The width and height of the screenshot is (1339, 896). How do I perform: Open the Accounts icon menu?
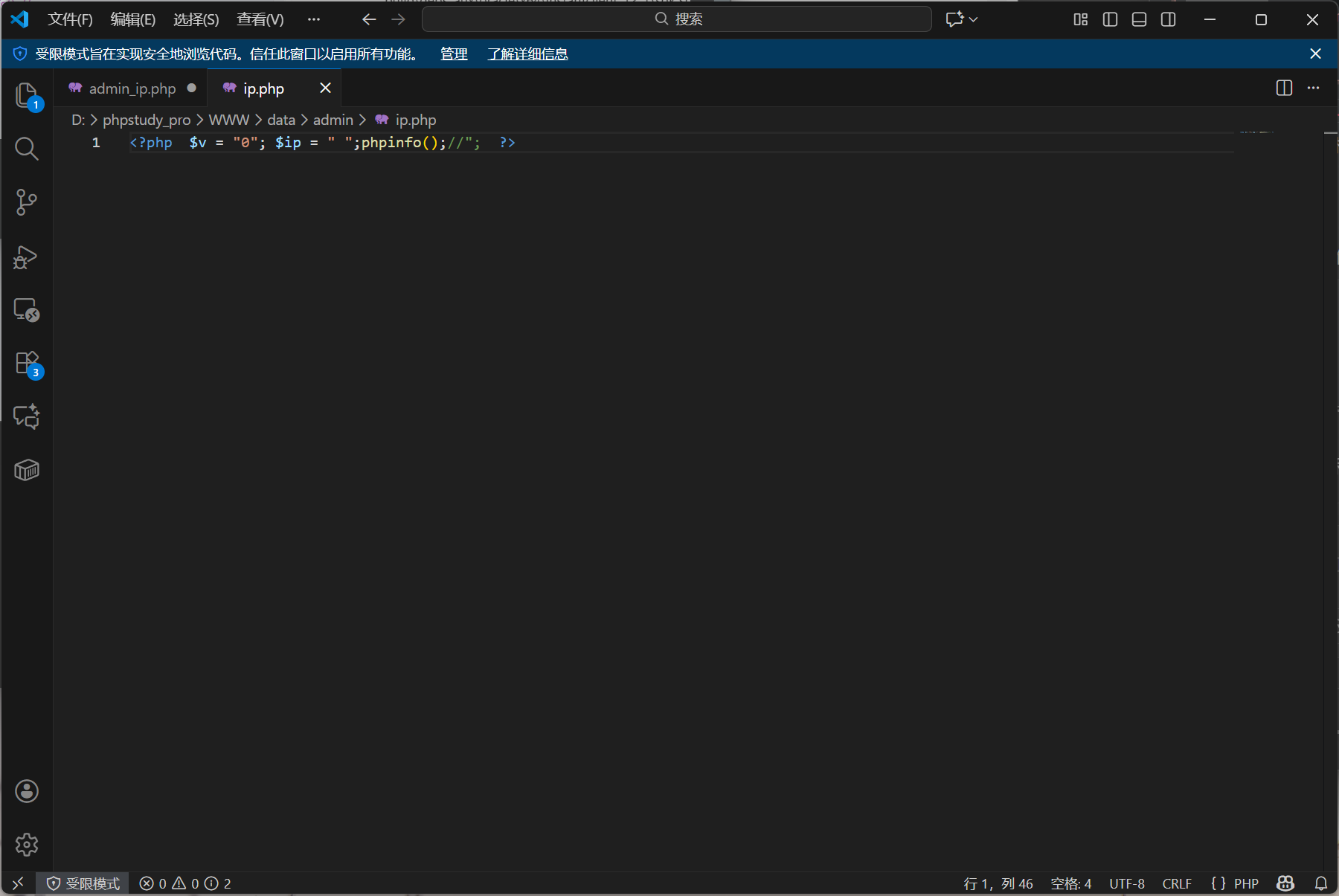27,791
